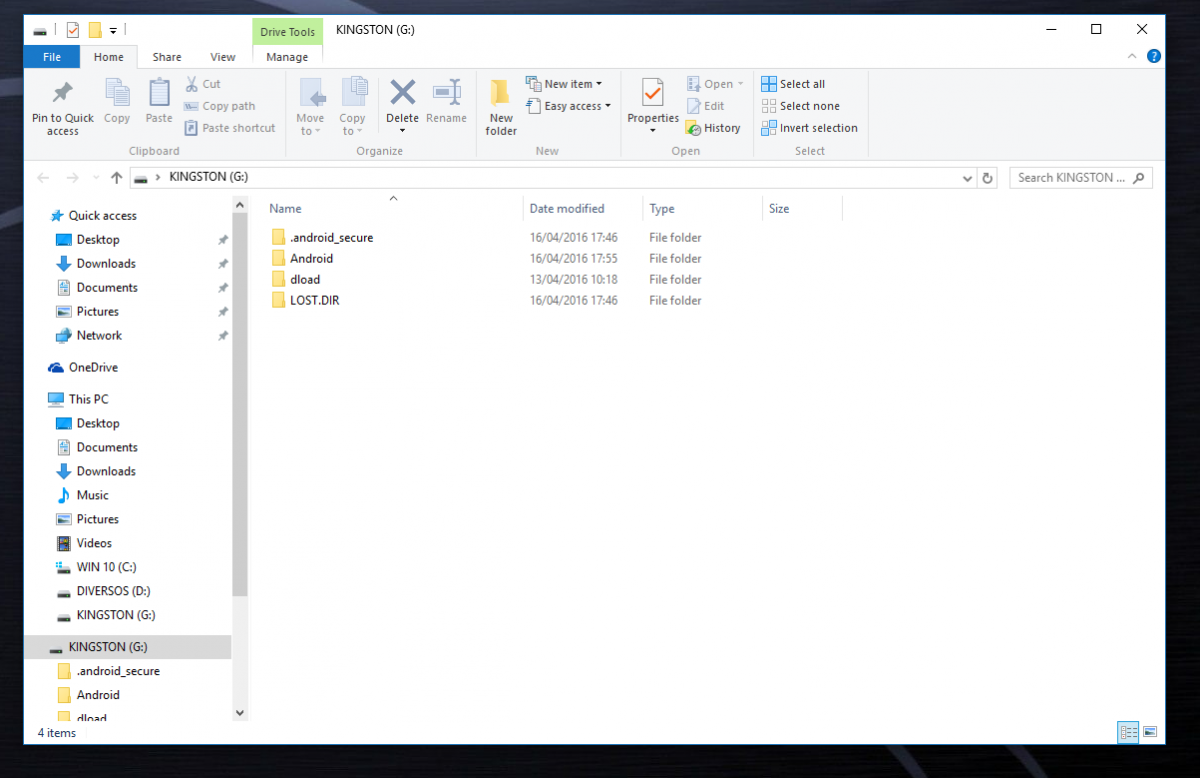Viewport: 1200px width, 778px height.
Task: Open Recent locations dropdown arrow
Action: [x=96, y=178]
